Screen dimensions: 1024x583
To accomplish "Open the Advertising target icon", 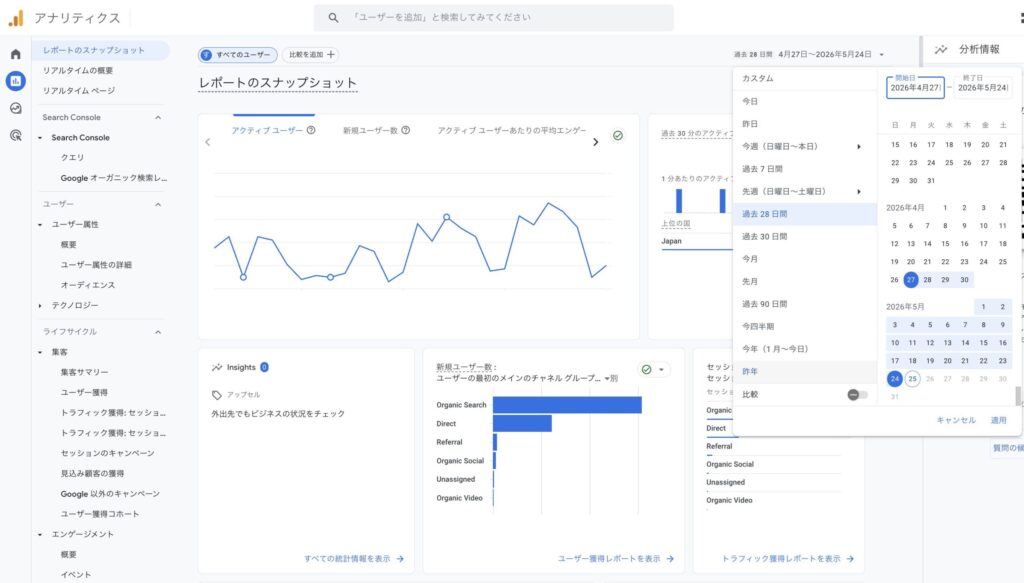I will coord(16,135).
